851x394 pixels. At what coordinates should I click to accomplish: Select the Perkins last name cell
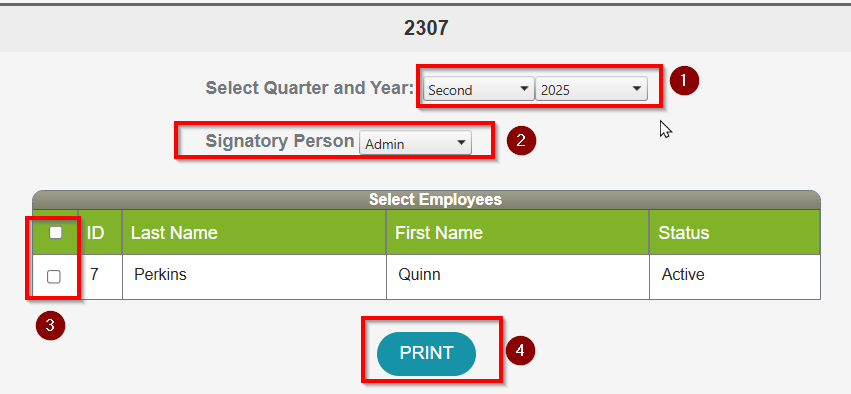pos(254,277)
